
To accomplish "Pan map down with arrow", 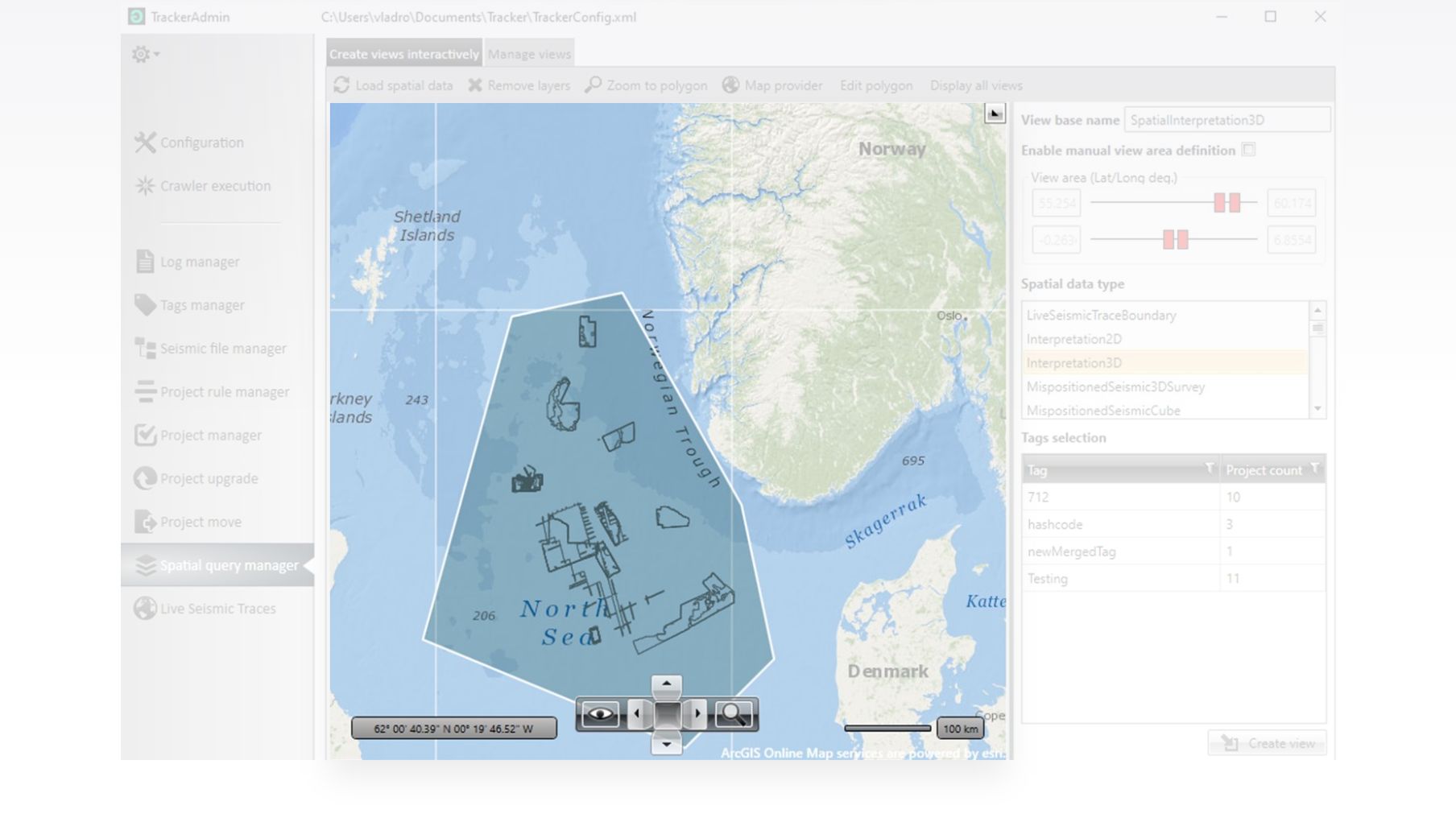I will (x=666, y=744).
